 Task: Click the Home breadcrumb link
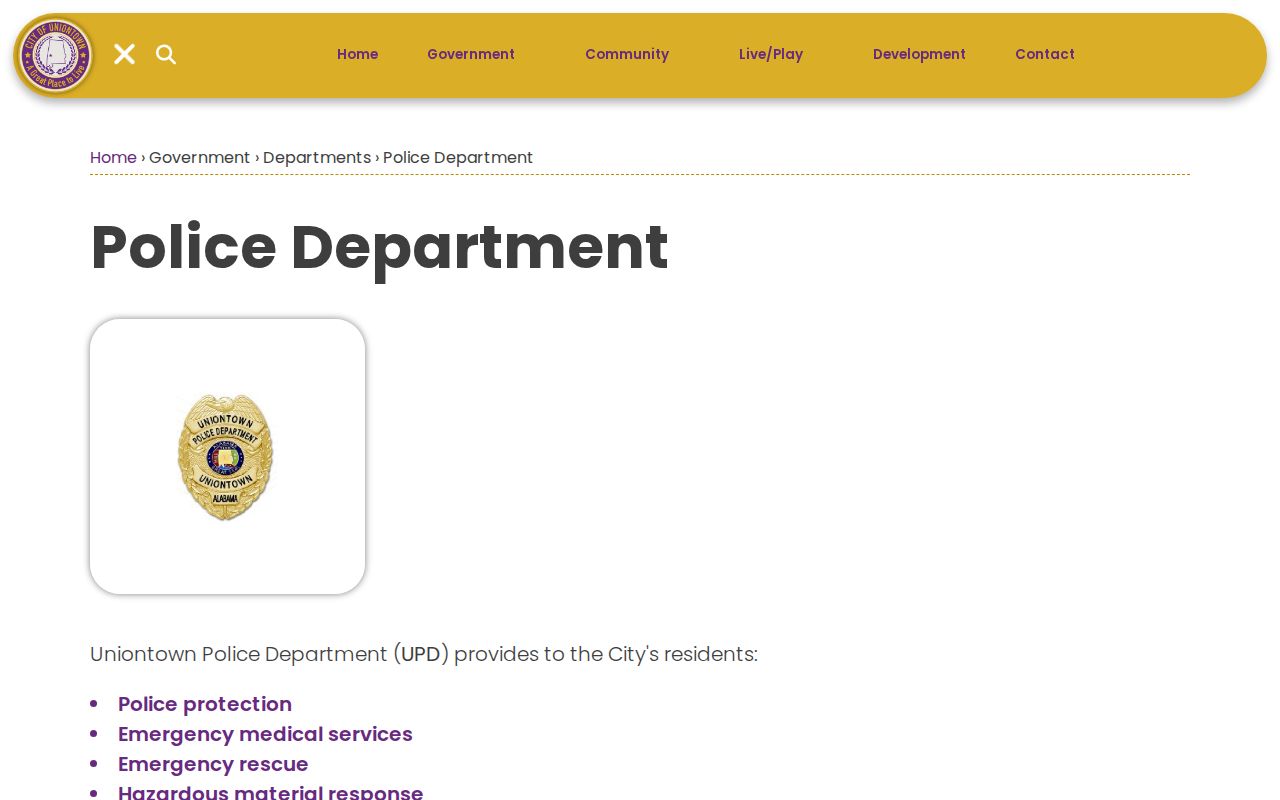(x=113, y=158)
